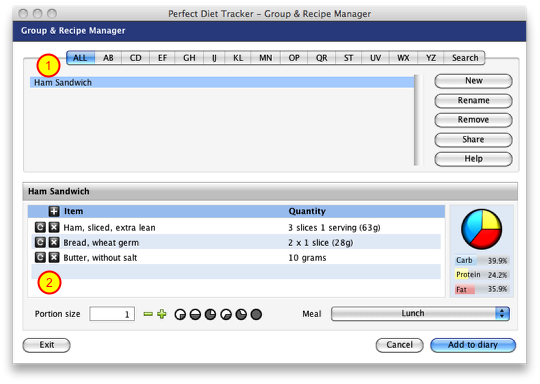Viewport: 540px width, 384px height.
Task: Click the nutrition pie chart
Action: (x=481, y=229)
